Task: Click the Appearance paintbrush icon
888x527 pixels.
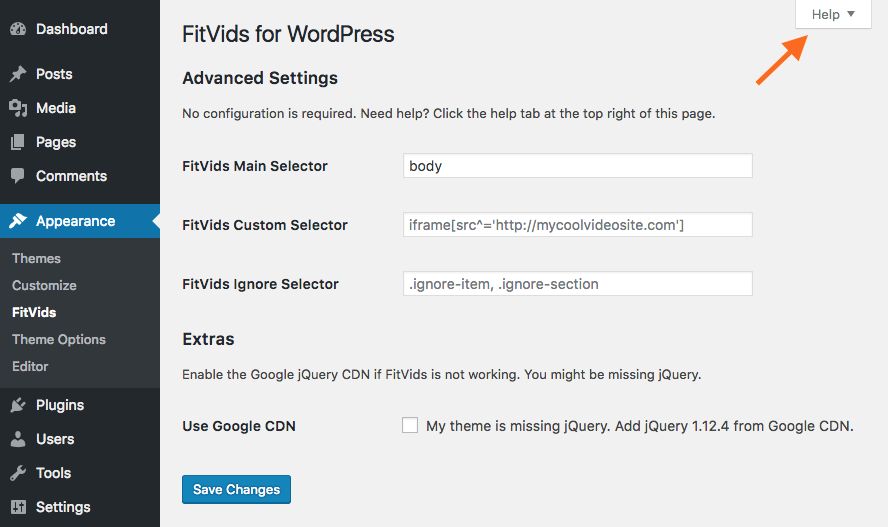Action: coord(18,221)
